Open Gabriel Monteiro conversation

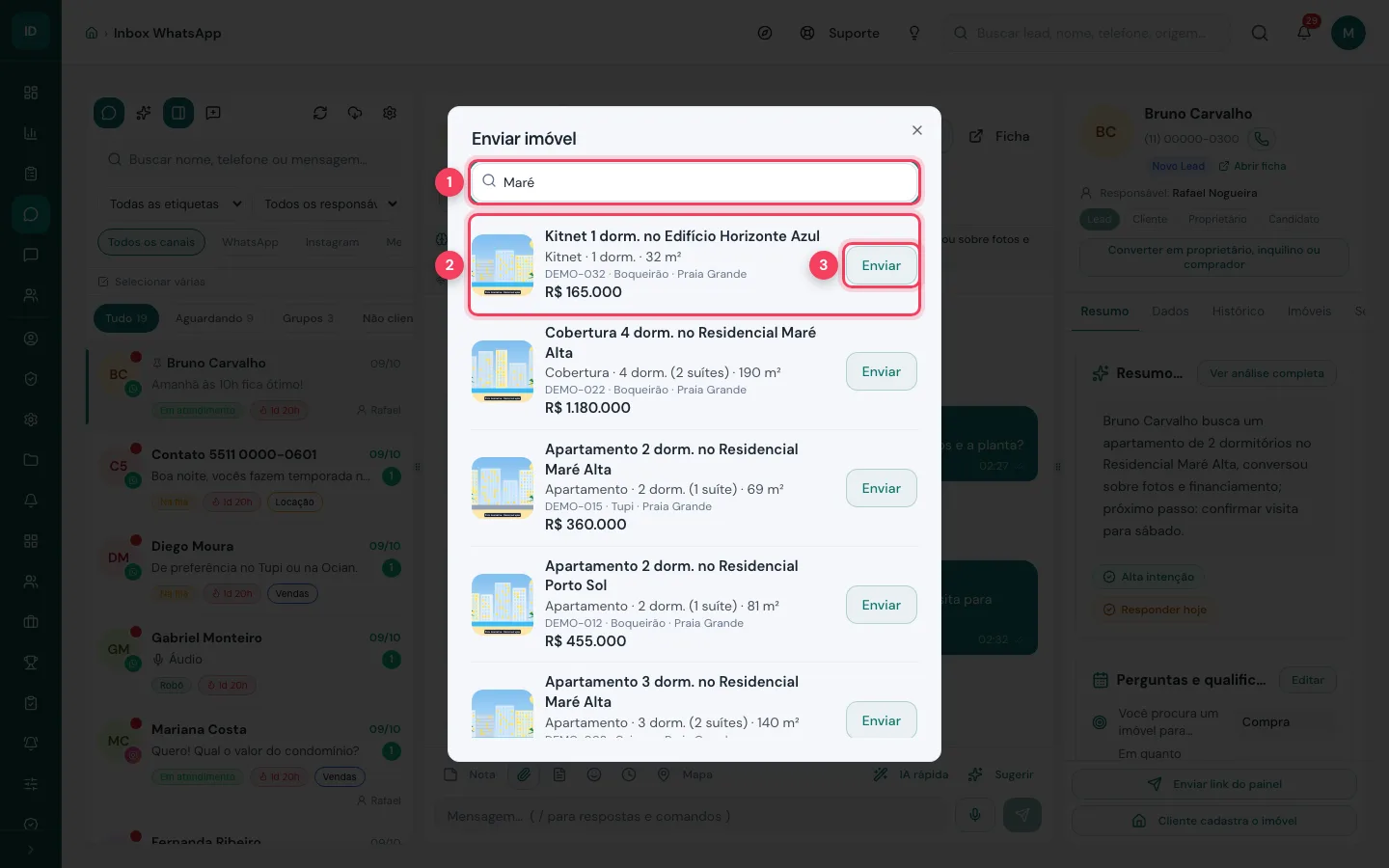point(251,661)
